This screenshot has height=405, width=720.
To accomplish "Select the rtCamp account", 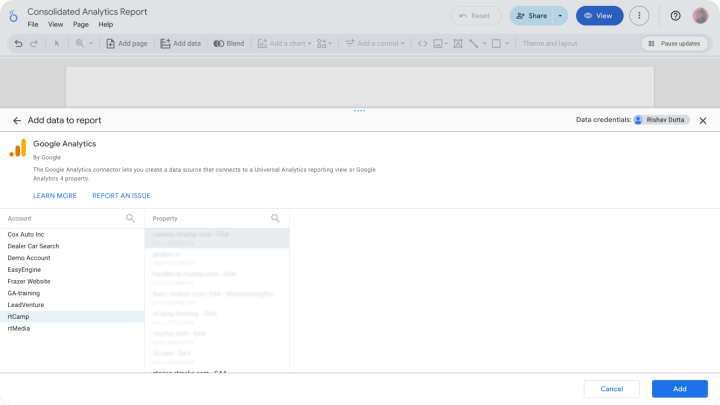I will (72, 316).
